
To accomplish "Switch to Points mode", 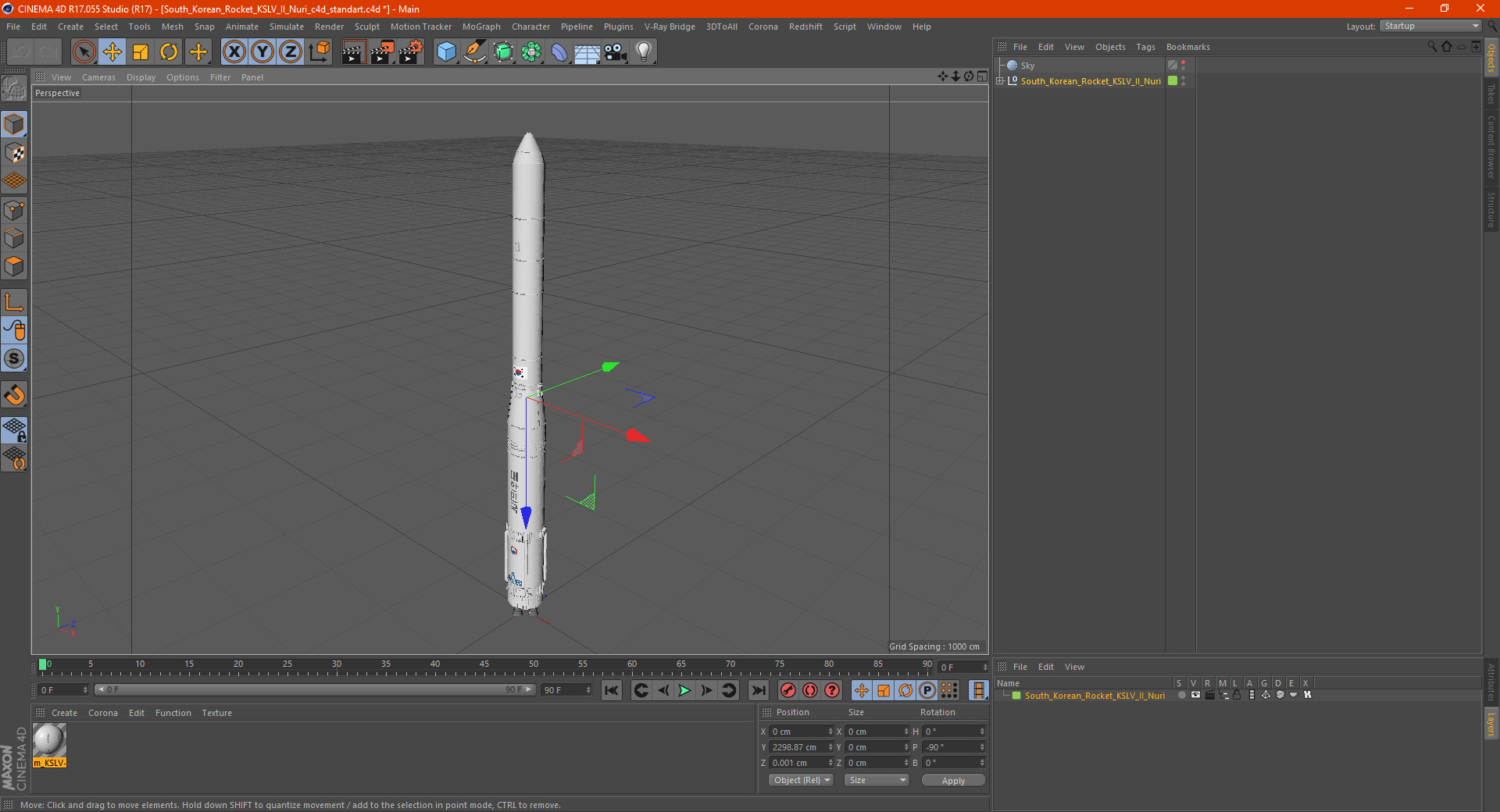I will tap(15, 210).
